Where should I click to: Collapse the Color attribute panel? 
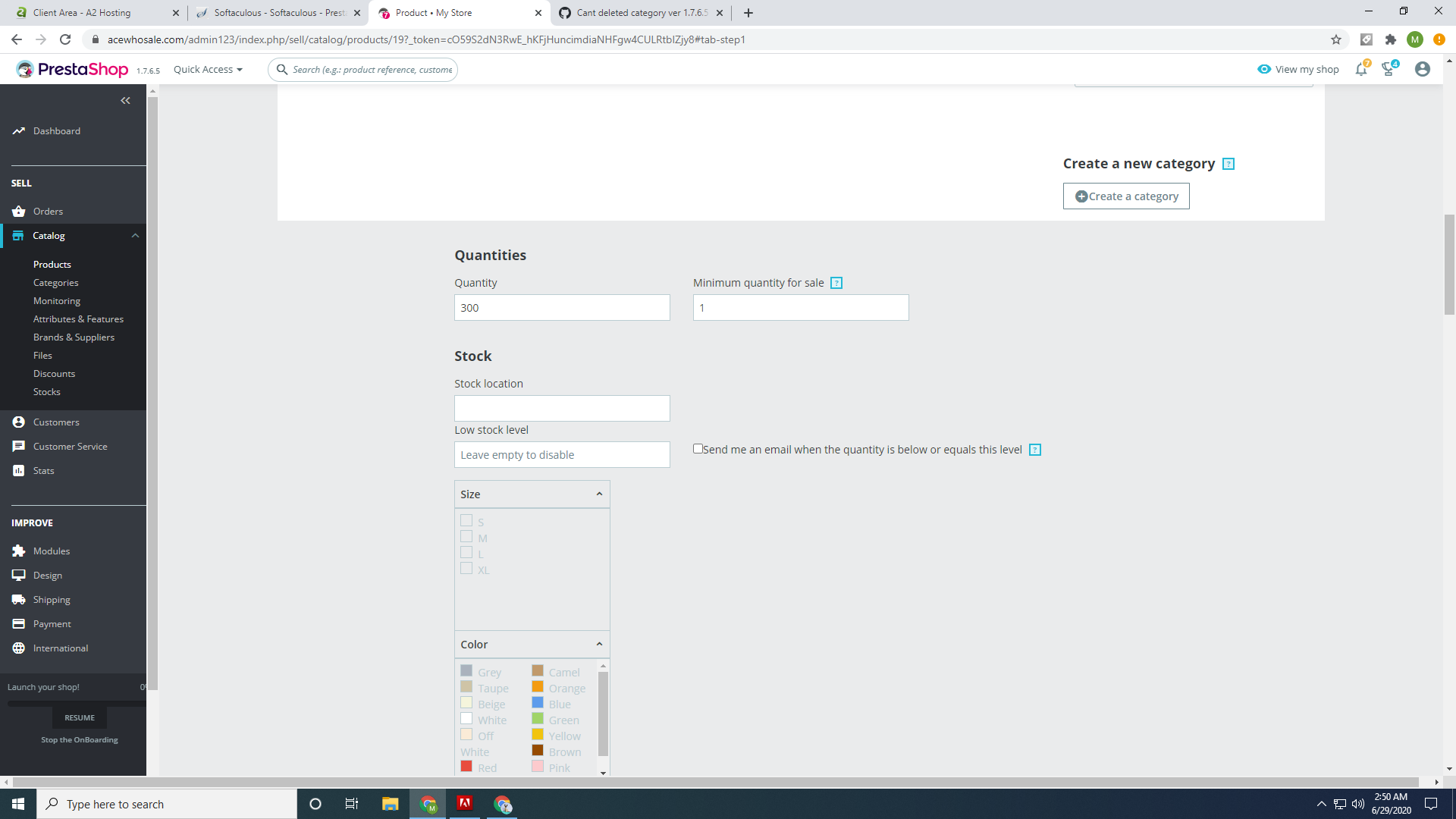(x=599, y=644)
